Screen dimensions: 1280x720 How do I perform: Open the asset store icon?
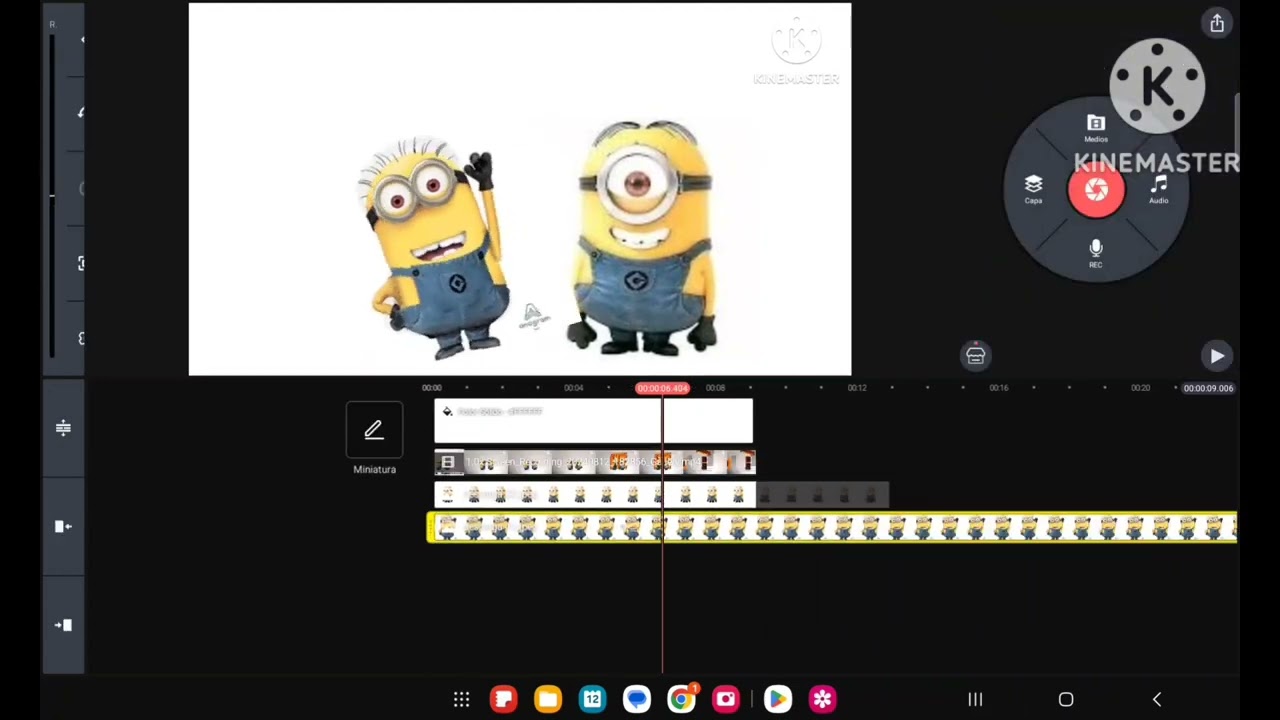(976, 355)
